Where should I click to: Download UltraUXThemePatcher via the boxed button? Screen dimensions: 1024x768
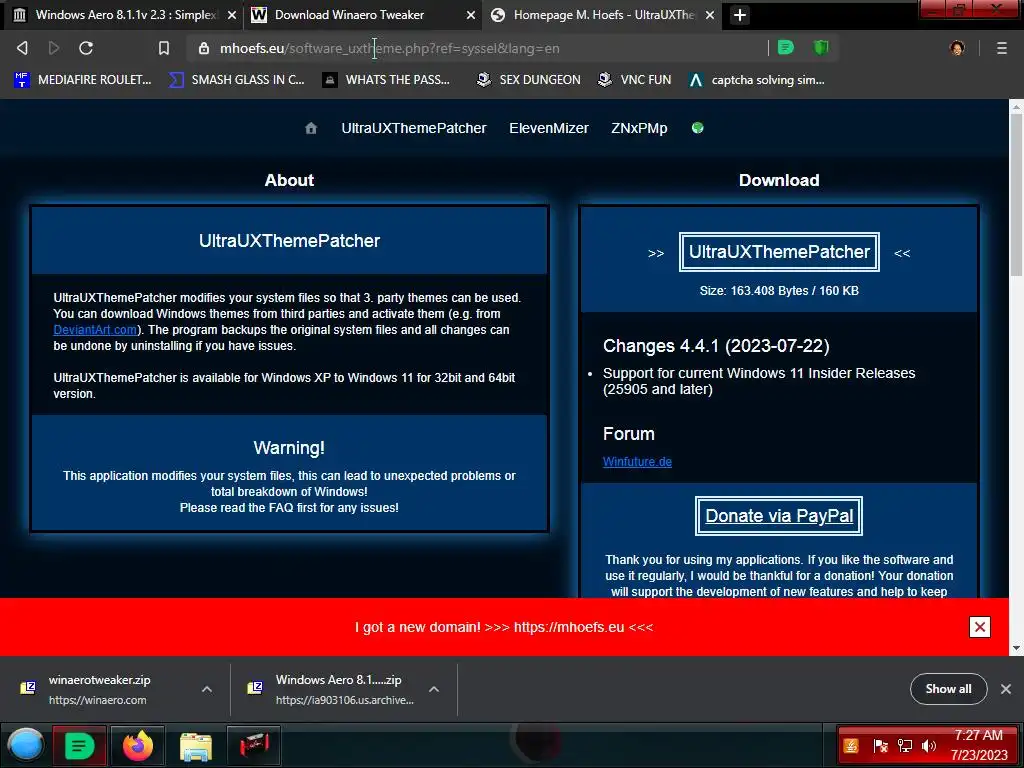tap(779, 252)
